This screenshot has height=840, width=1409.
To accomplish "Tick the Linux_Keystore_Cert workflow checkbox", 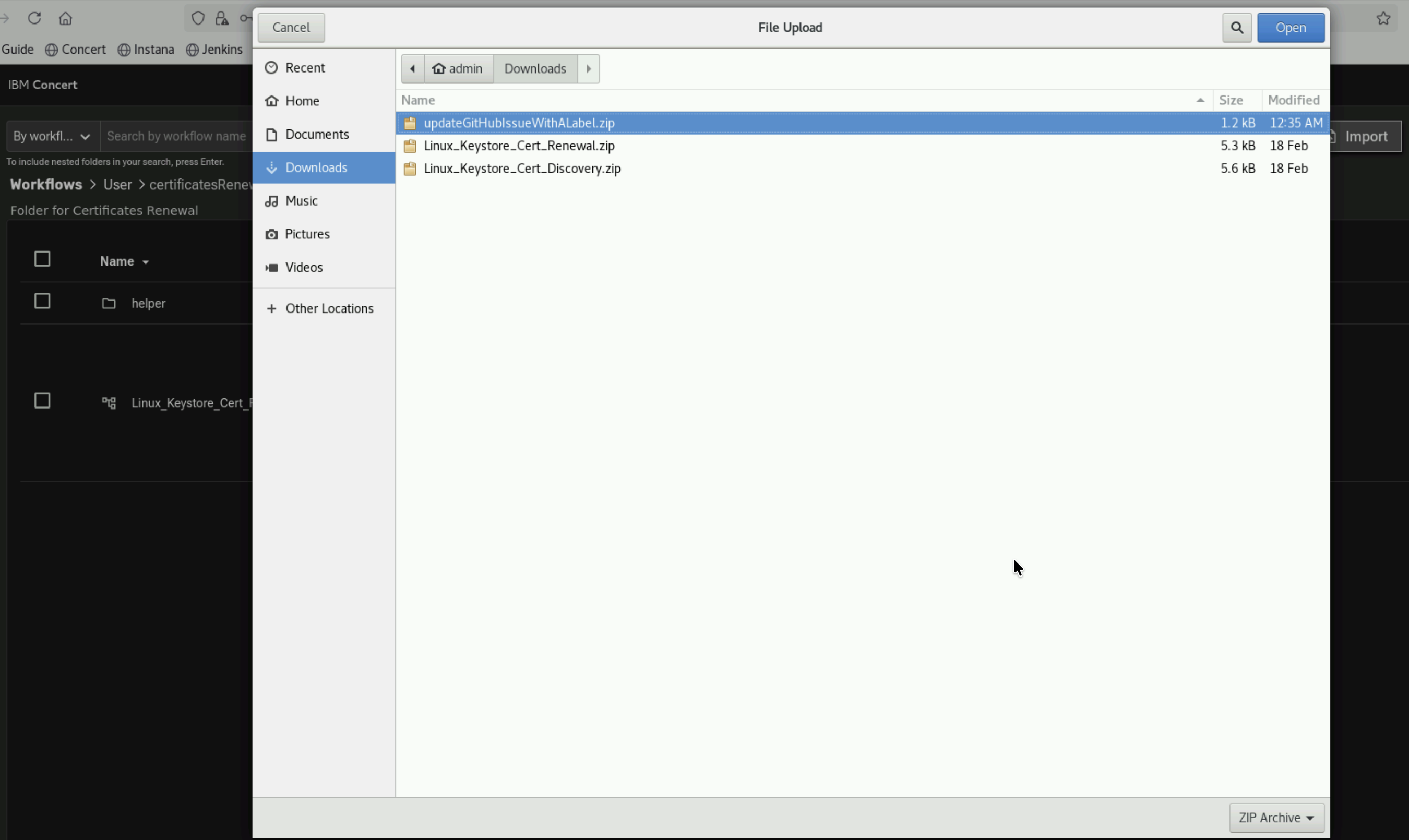I will (x=42, y=401).
